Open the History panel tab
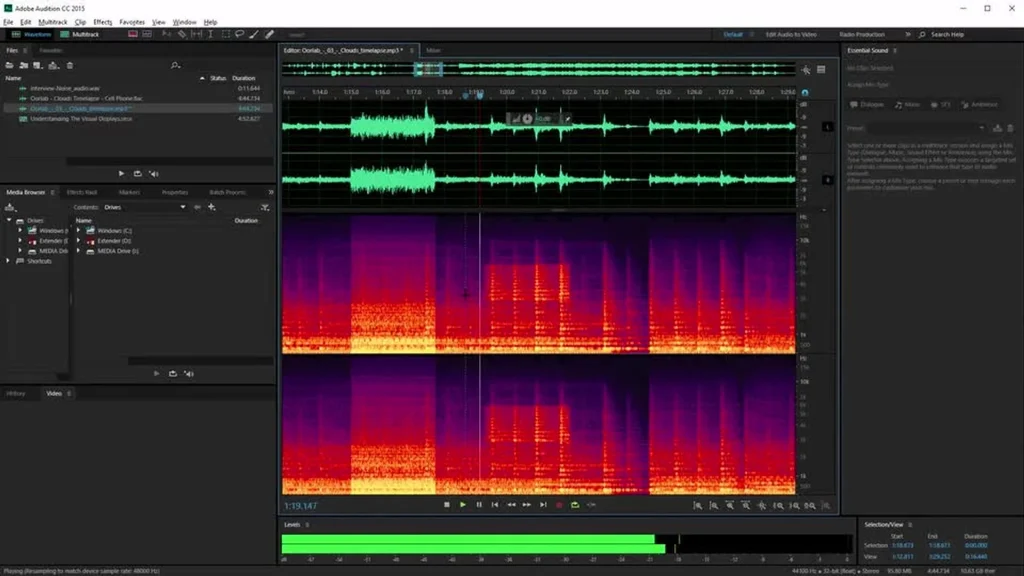Viewport: 1024px width, 576px height. [x=16, y=394]
